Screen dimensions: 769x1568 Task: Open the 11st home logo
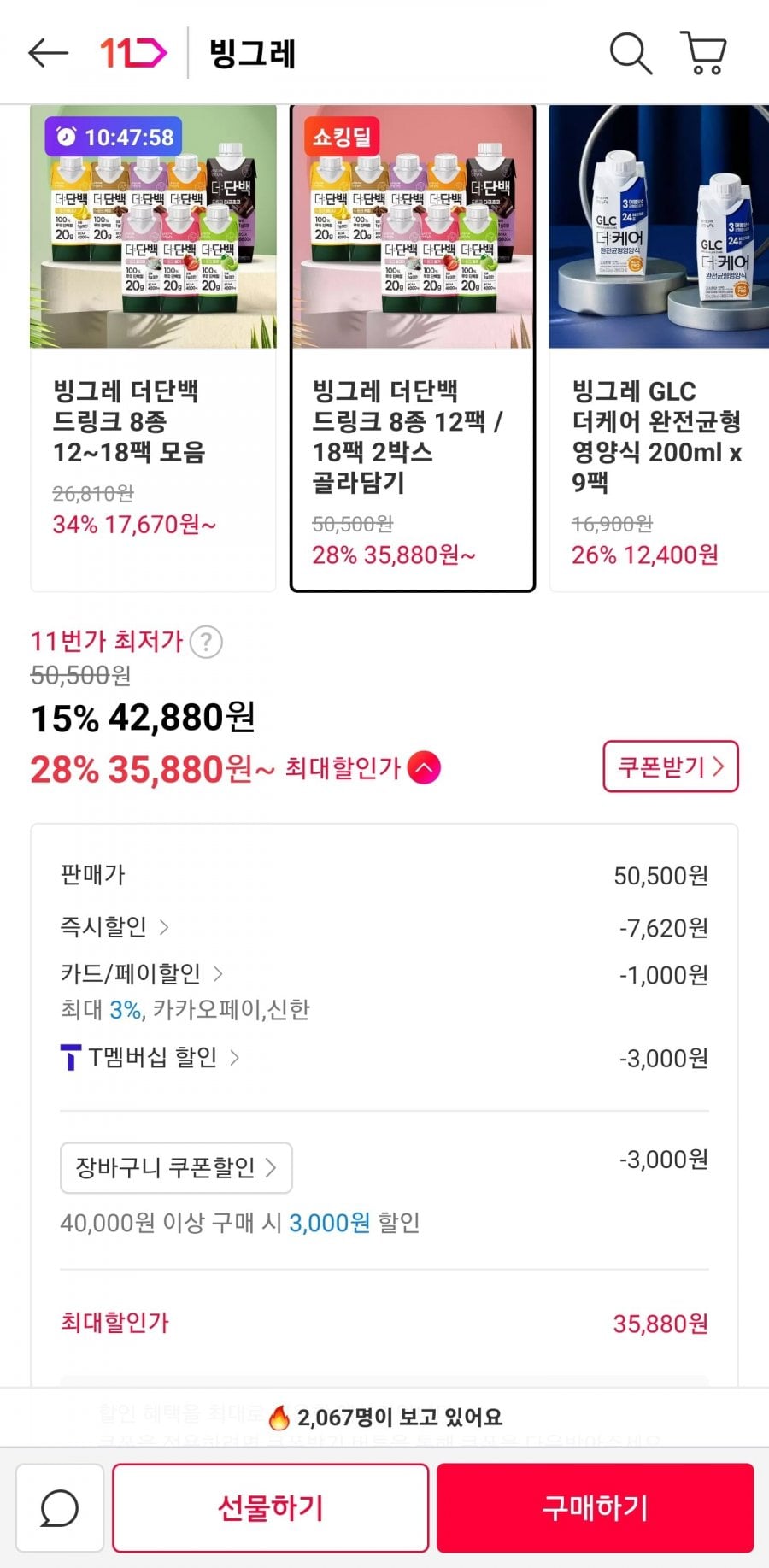tap(133, 53)
